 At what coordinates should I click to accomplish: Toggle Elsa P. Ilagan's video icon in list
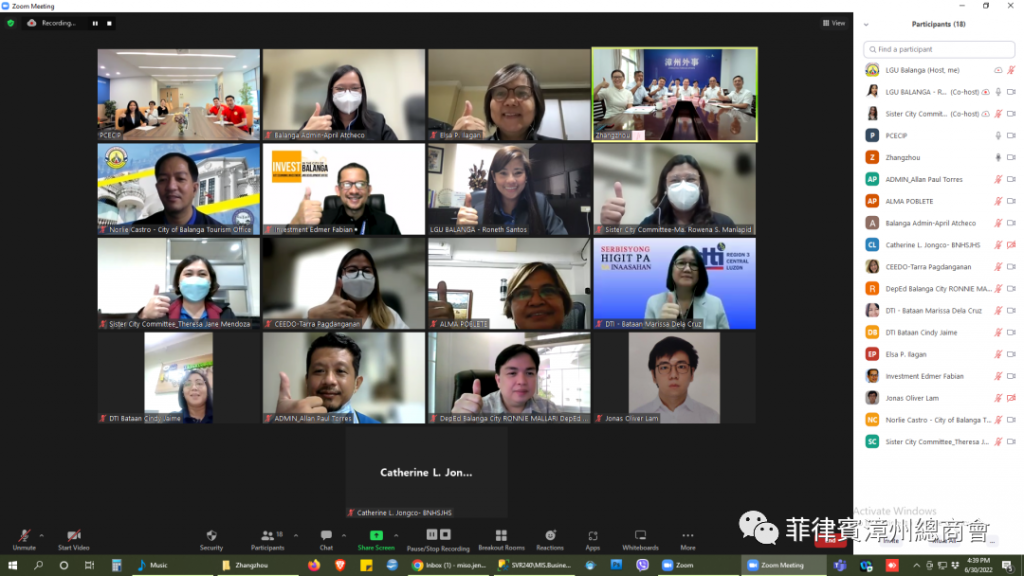coord(1011,354)
